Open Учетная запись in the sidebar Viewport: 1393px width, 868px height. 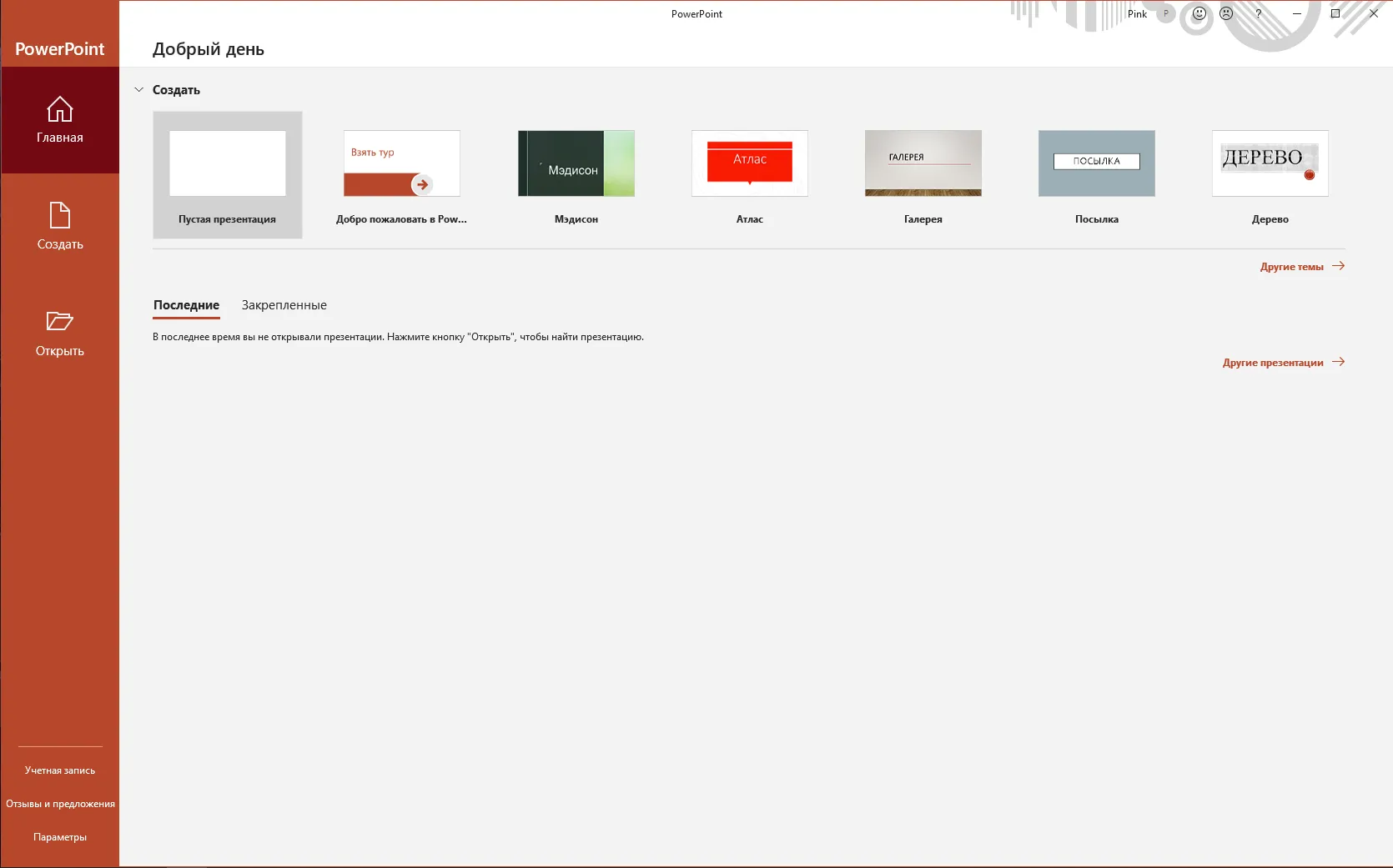[60, 770]
